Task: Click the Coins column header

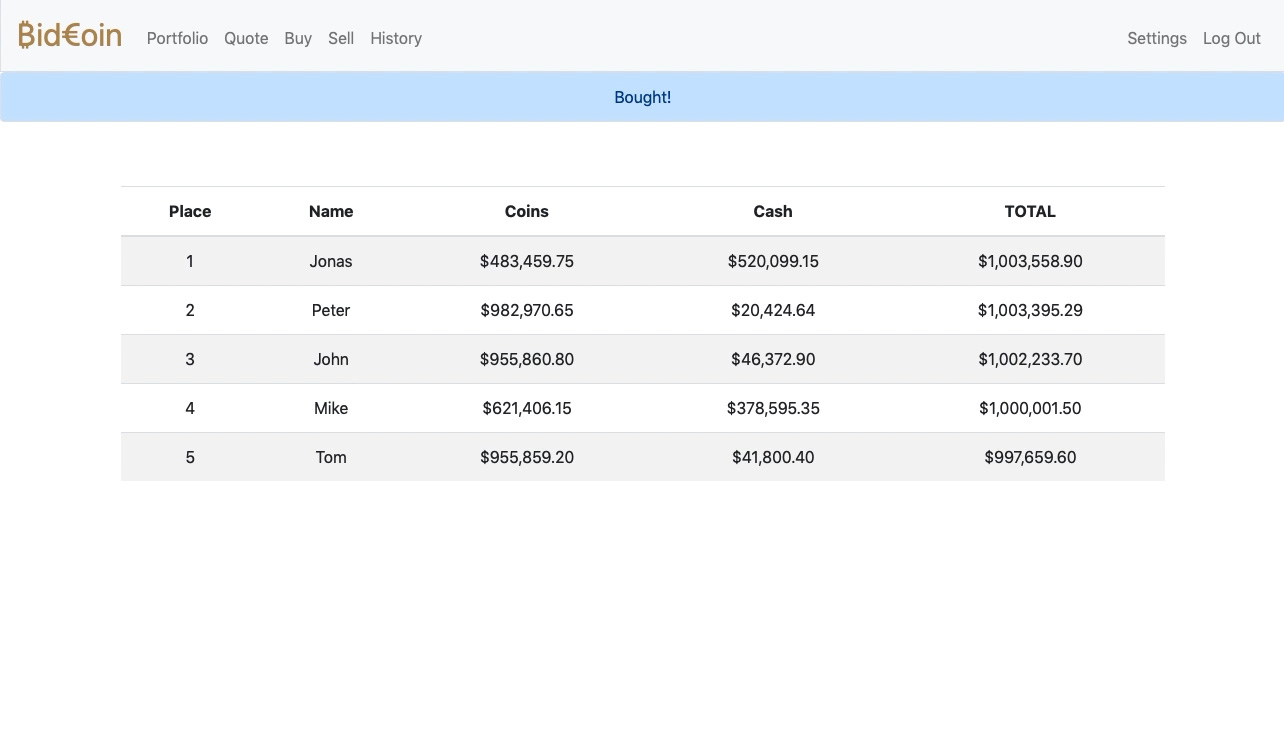Action: [527, 211]
